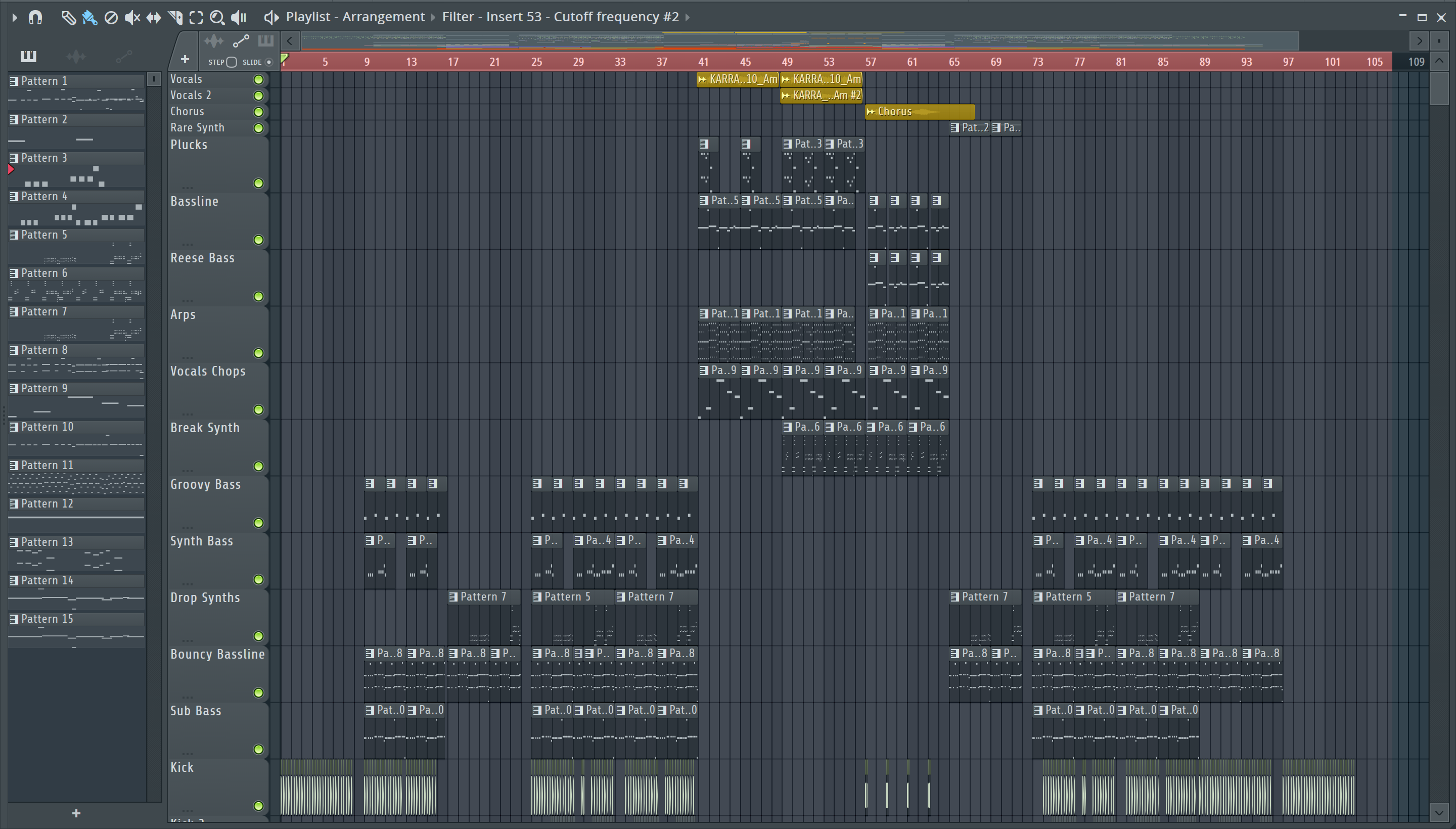Select the Playback speaker tool

(239, 18)
